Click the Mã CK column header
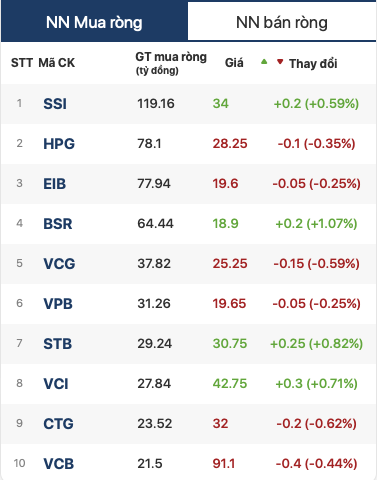 [57, 63]
